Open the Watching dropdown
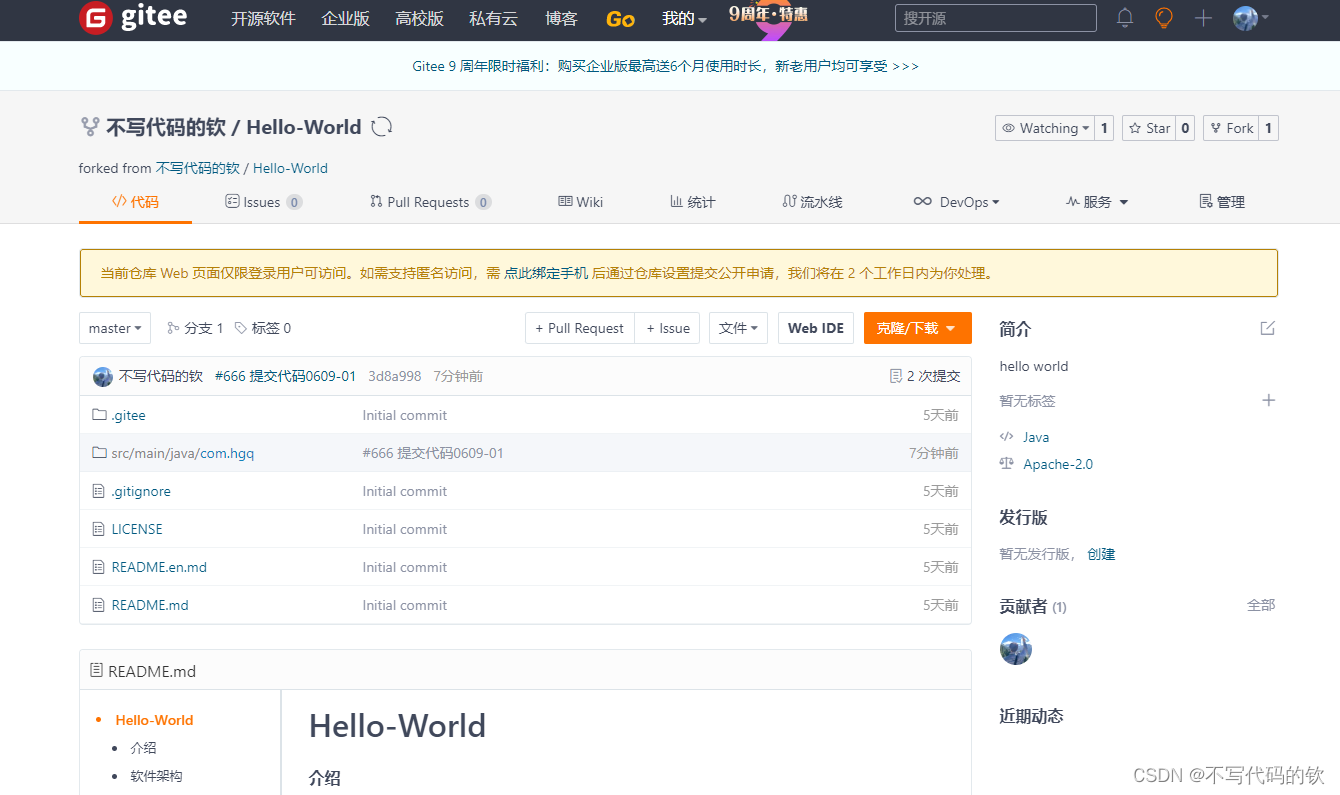 click(x=1045, y=128)
